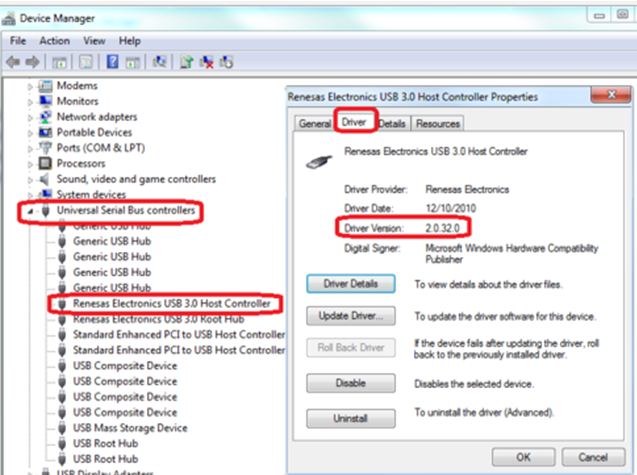Open the View menu
This screenshot has width=637, height=475.
[x=94, y=41]
